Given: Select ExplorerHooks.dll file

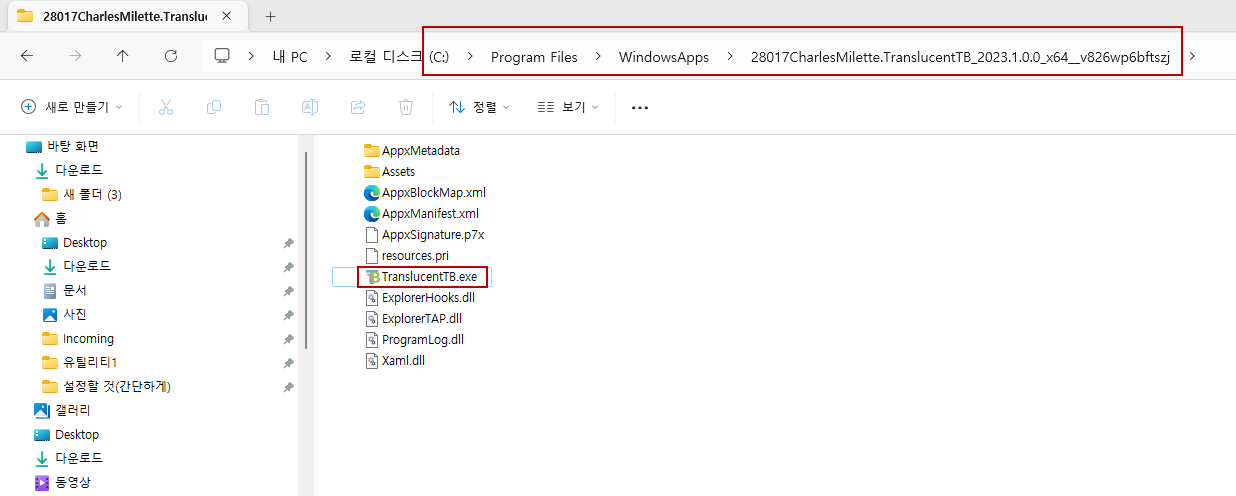Looking at the screenshot, I should click(421, 297).
